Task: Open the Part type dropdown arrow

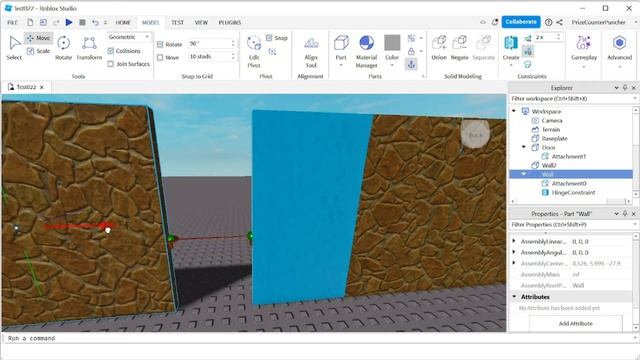Action: (341, 65)
